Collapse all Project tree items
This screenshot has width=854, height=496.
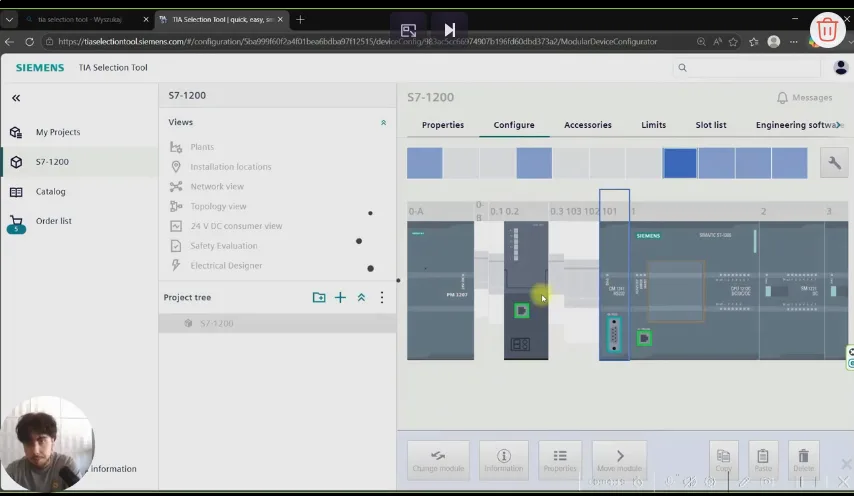click(361, 297)
